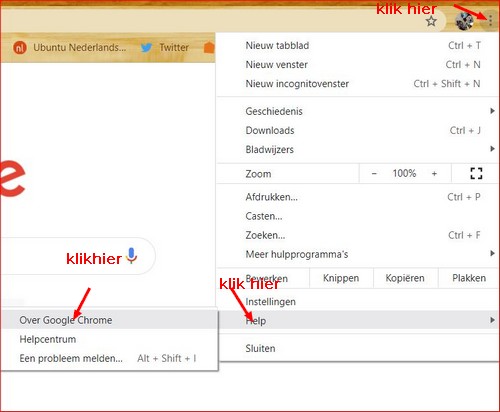Viewport: 500px width, 412px height.
Task: Decrease zoom with the minus button
Action: pos(374,174)
